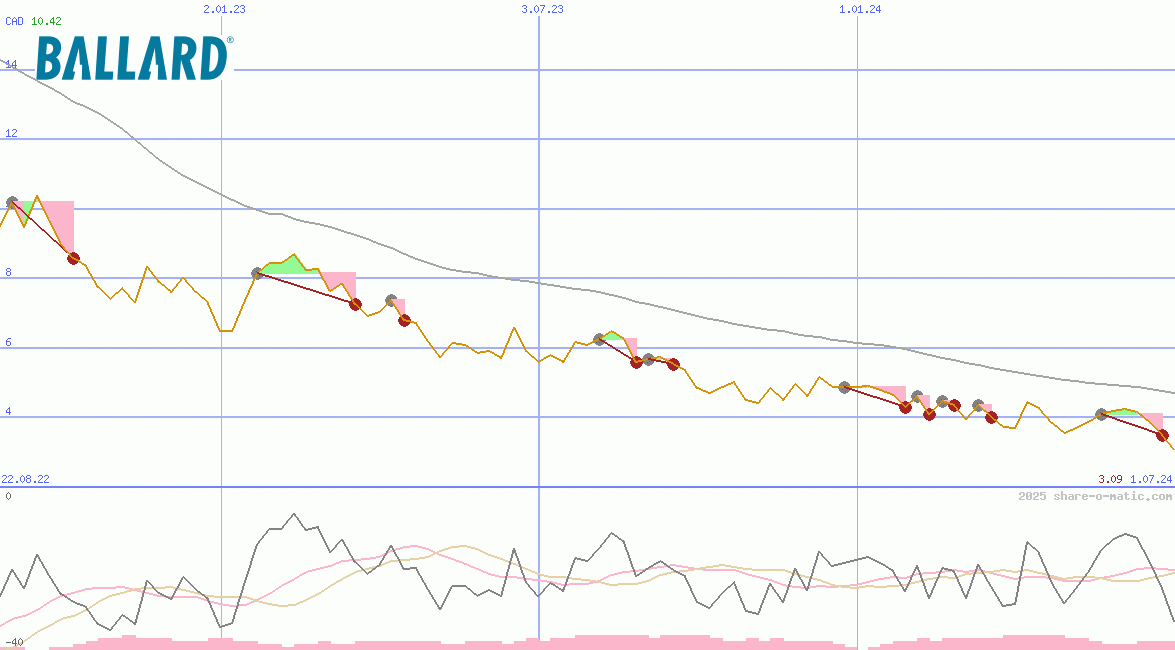Click the last gray entry marker on the price 4 line
Image resolution: width=1175 pixels, height=650 pixels.
coord(1101,414)
